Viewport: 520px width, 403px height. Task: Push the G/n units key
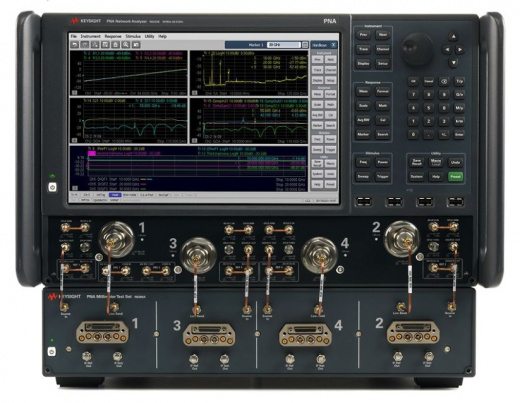click(x=459, y=95)
